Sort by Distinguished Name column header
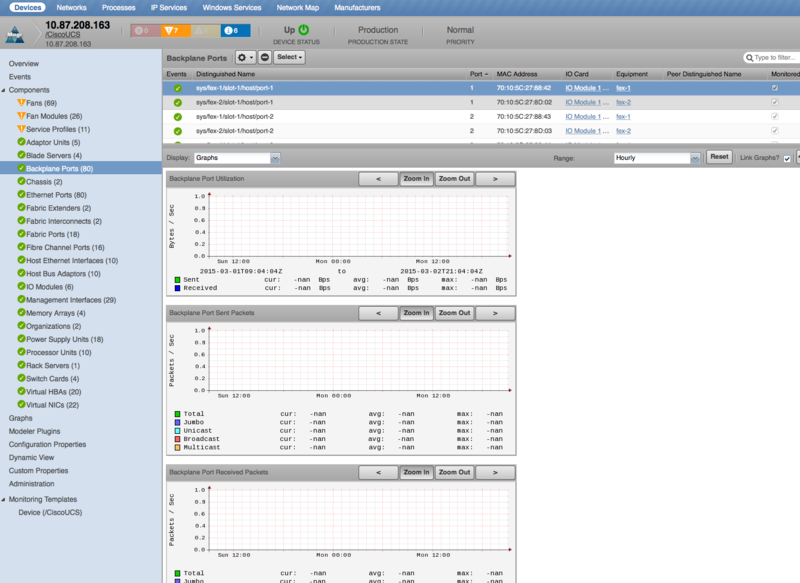This screenshot has width=800, height=583. [x=330, y=74]
